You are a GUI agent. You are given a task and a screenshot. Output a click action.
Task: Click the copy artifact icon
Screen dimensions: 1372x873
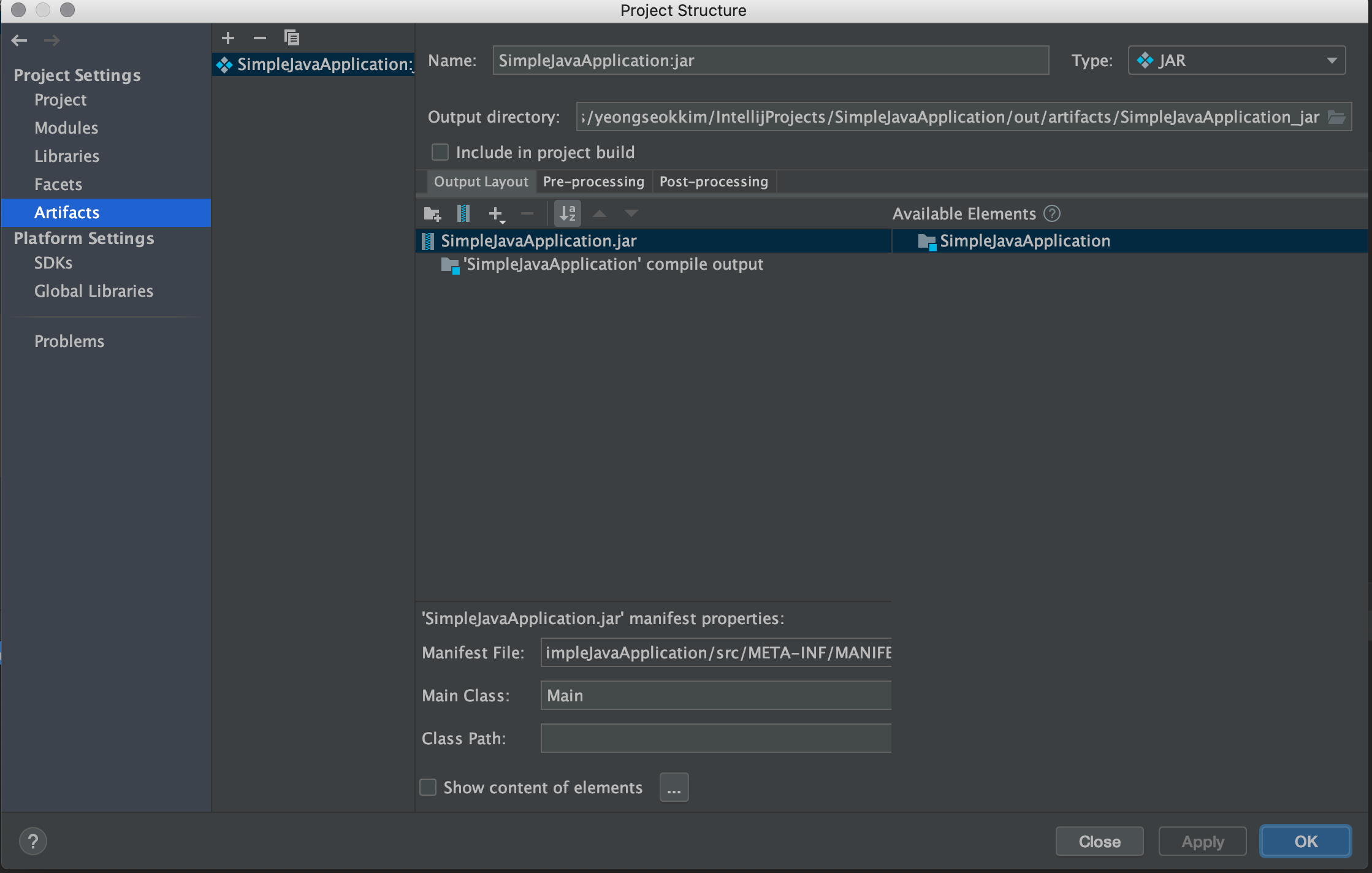292,38
